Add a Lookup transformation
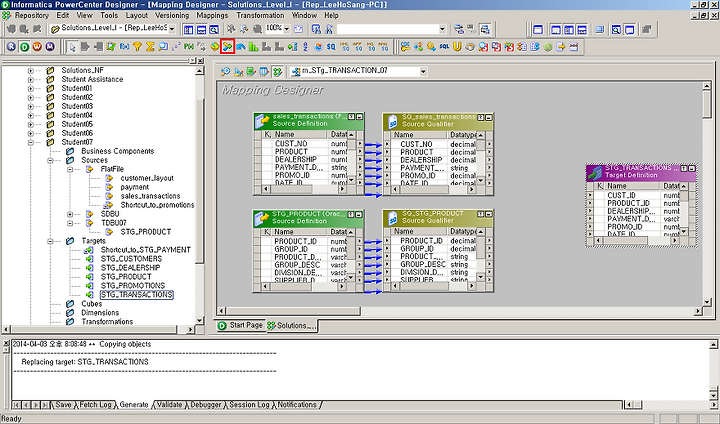The width and height of the screenshot is (720, 424). (x=163, y=47)
